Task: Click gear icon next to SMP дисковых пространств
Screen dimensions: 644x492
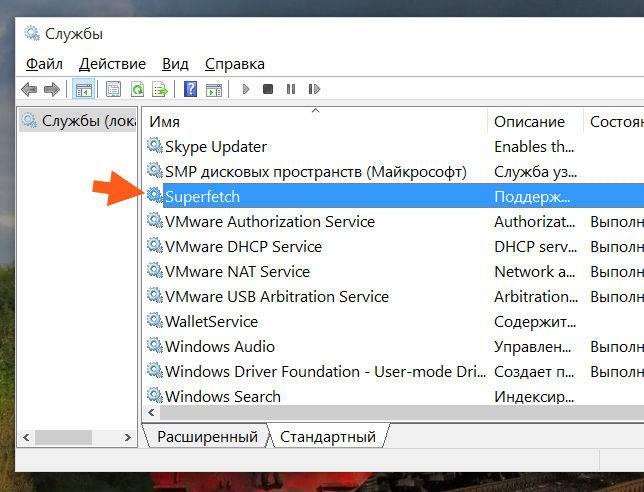Action: (x=155, y=170)
